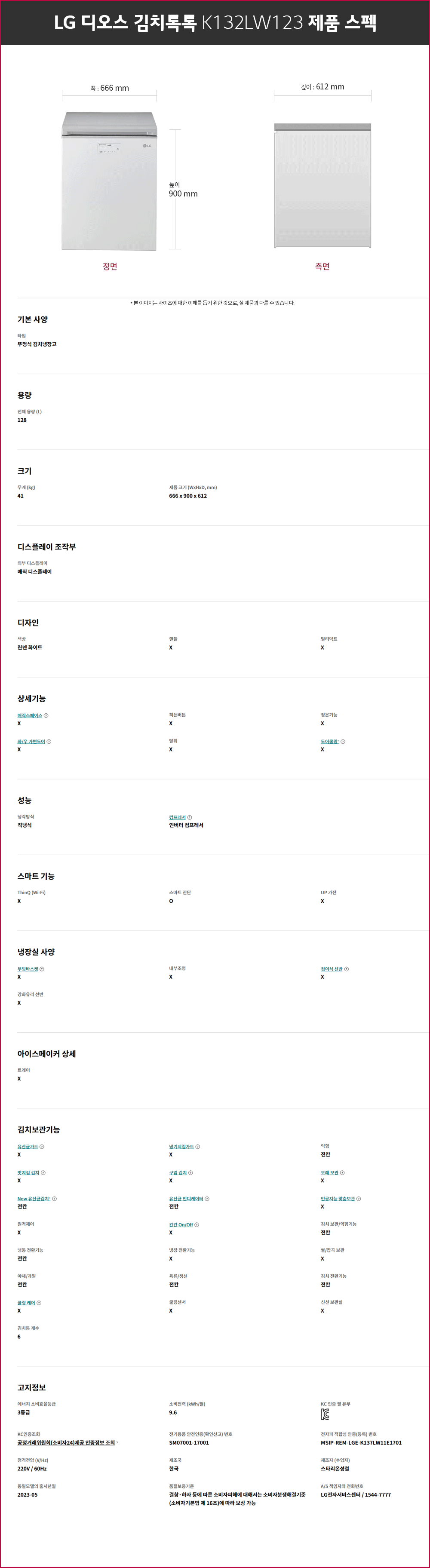
Task: Click the info icon beside 접이식 선반
Action: [347, 969]
